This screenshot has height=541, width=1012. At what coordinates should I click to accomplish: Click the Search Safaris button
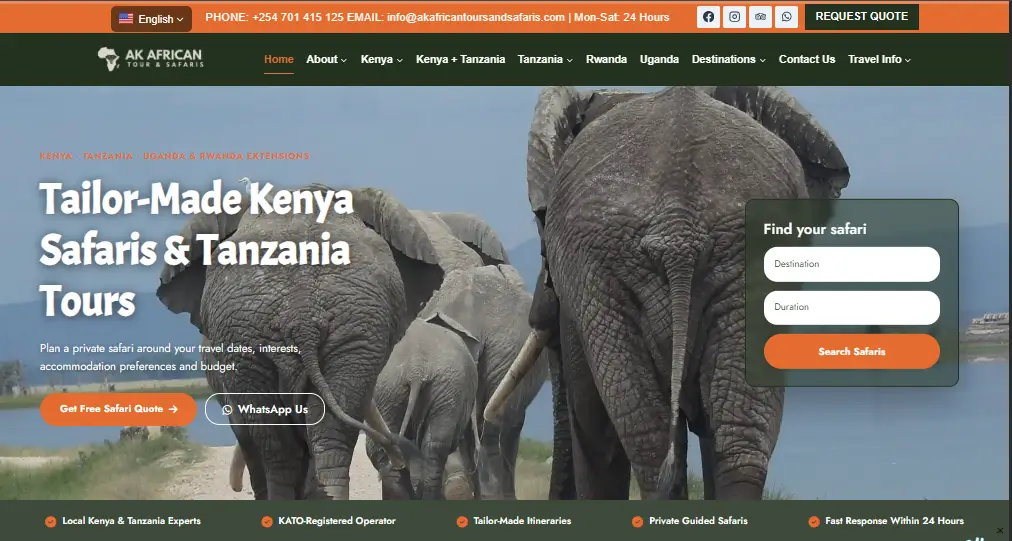click(851, 351)
